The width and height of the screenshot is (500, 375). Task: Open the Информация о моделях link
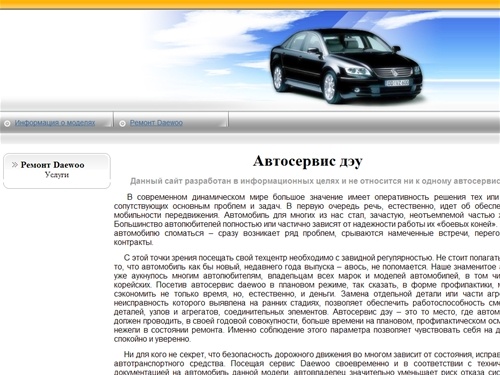[55, 123]
